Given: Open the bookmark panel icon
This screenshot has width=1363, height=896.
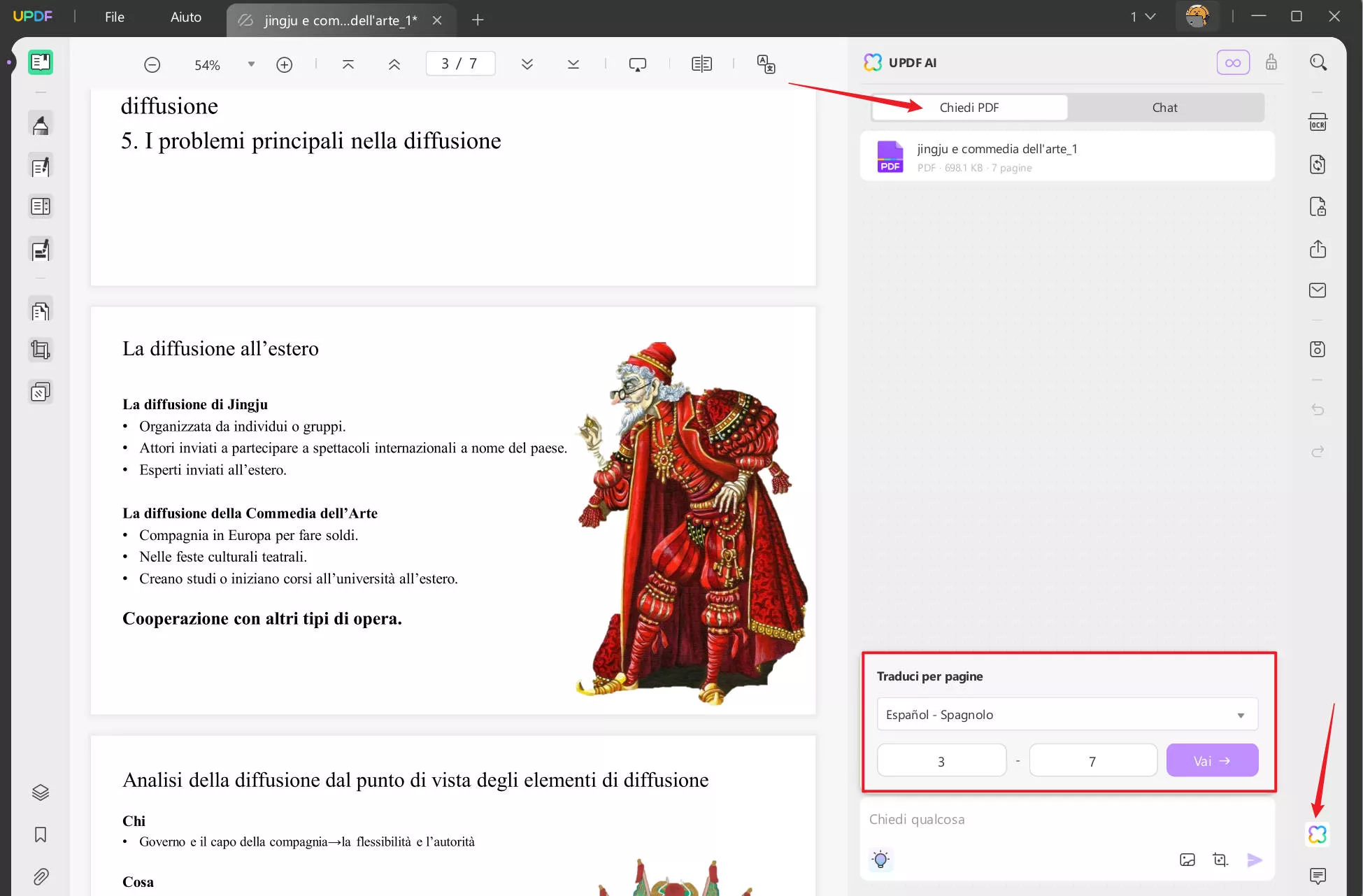Looking at the screenshot, I should click(x=41, y=834).
